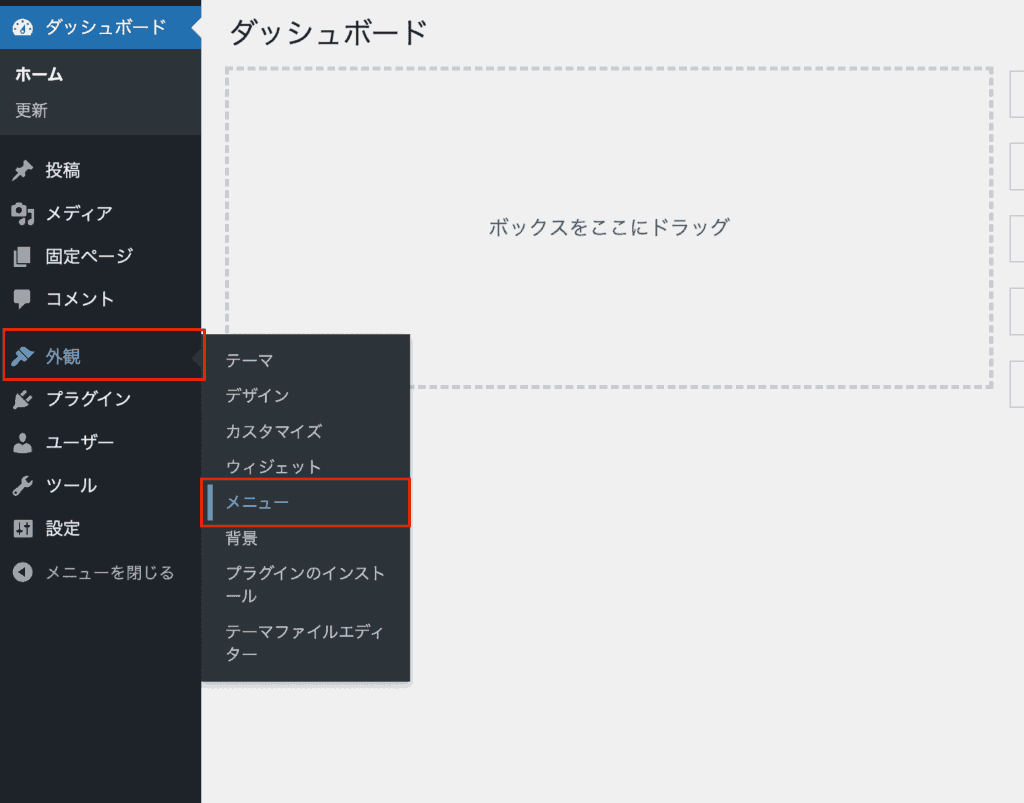The width and height of the screenshot is (1024, 803).
Task: Open テーマファイルエディター from the submenu
Action: [x=304, y=643]
